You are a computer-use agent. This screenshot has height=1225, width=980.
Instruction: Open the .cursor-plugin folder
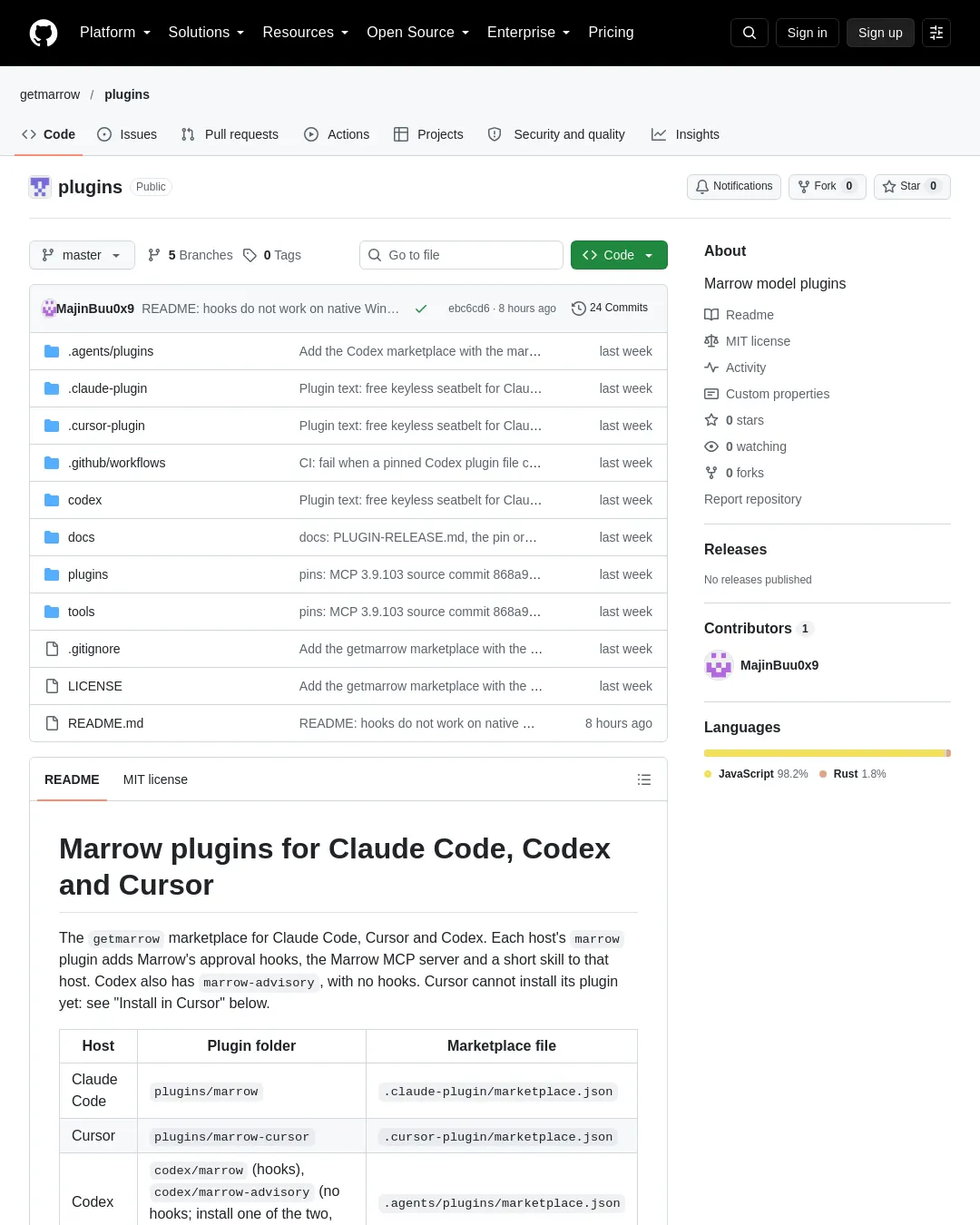(x=106, y=426)
